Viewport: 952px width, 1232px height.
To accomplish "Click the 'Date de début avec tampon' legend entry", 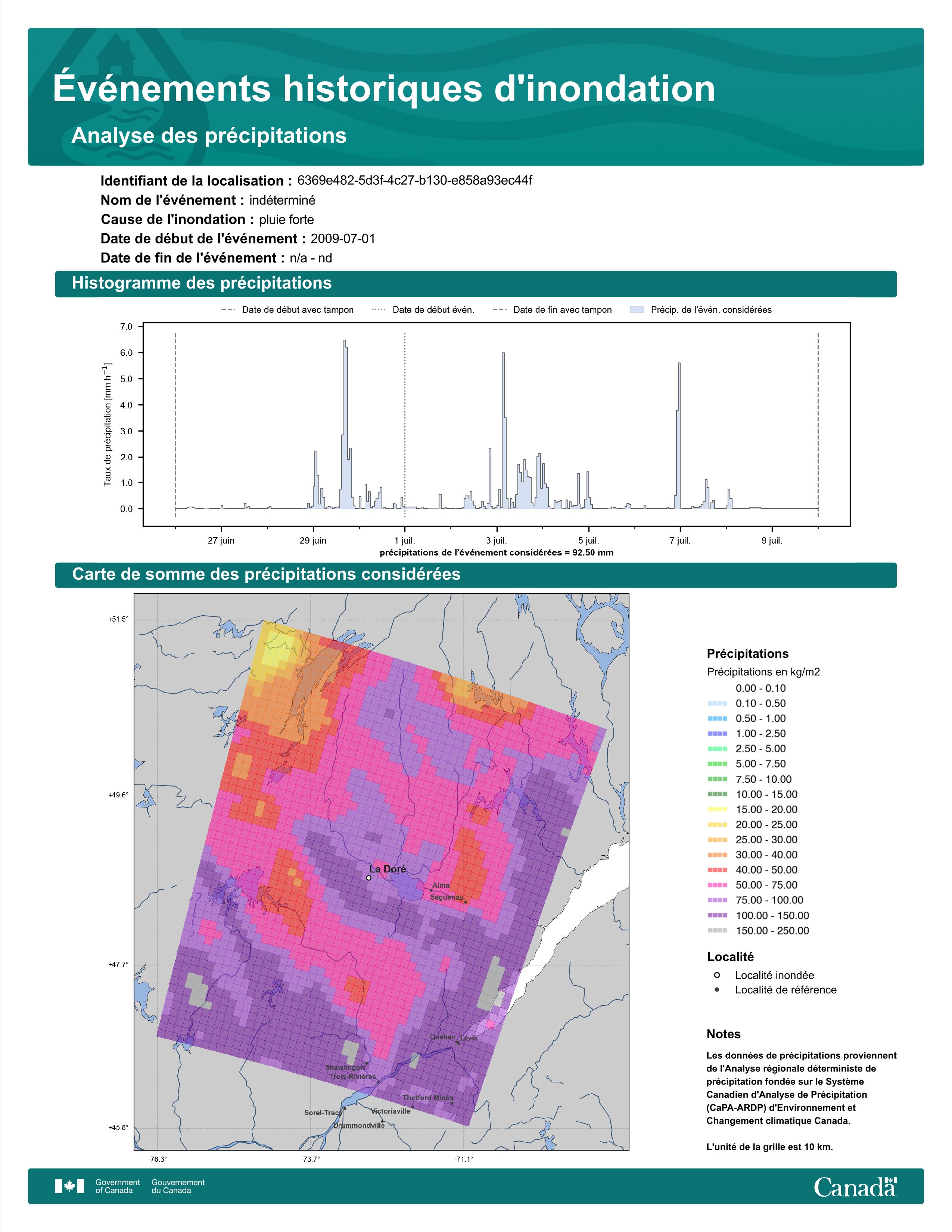I will coord(287,310).
